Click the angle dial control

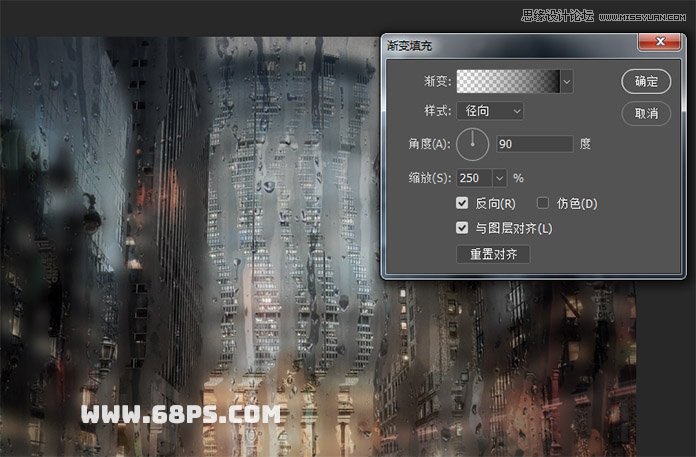click(473, 144)
